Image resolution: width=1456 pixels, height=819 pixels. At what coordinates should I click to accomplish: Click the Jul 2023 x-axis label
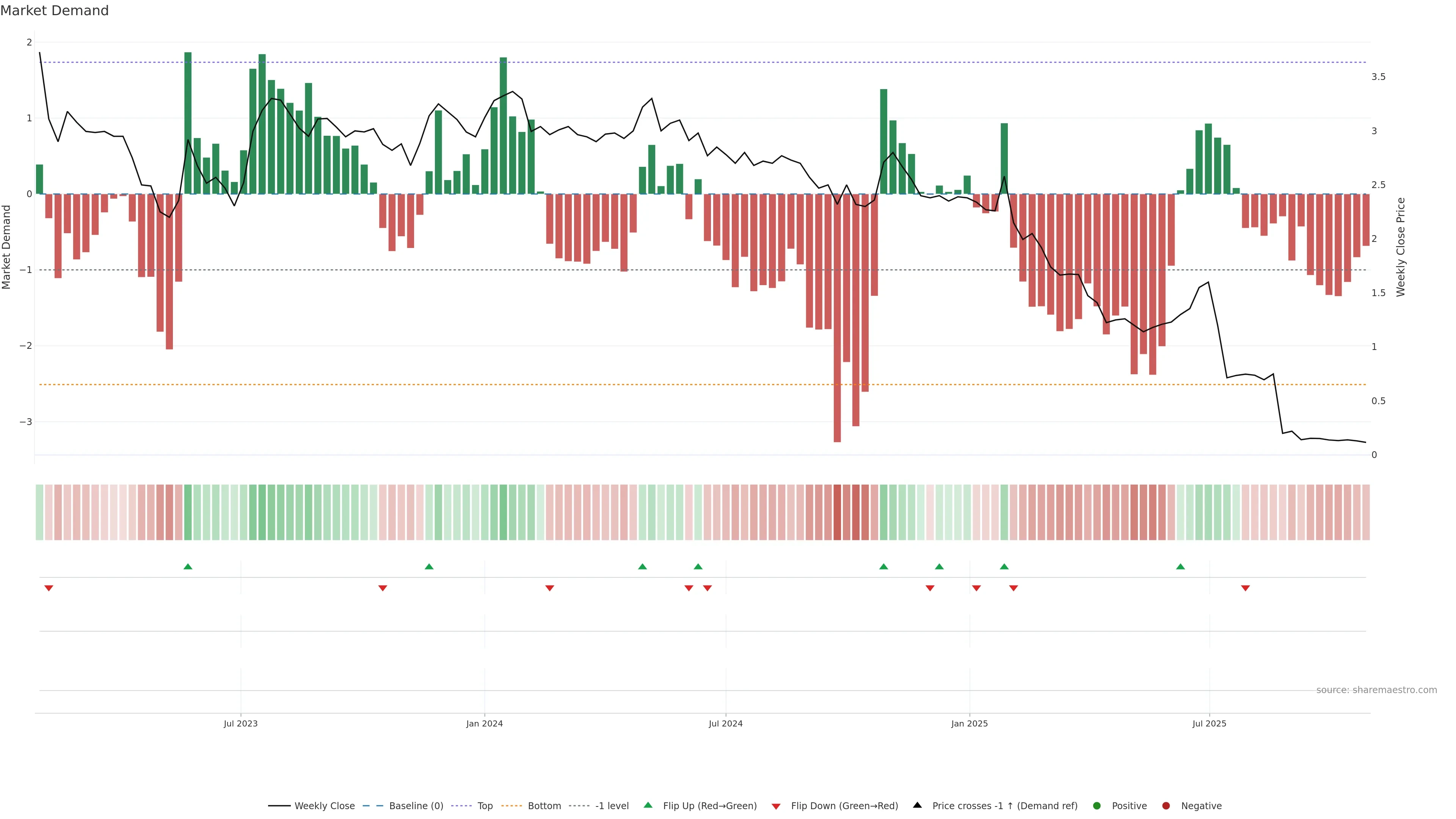coord(240,723)
